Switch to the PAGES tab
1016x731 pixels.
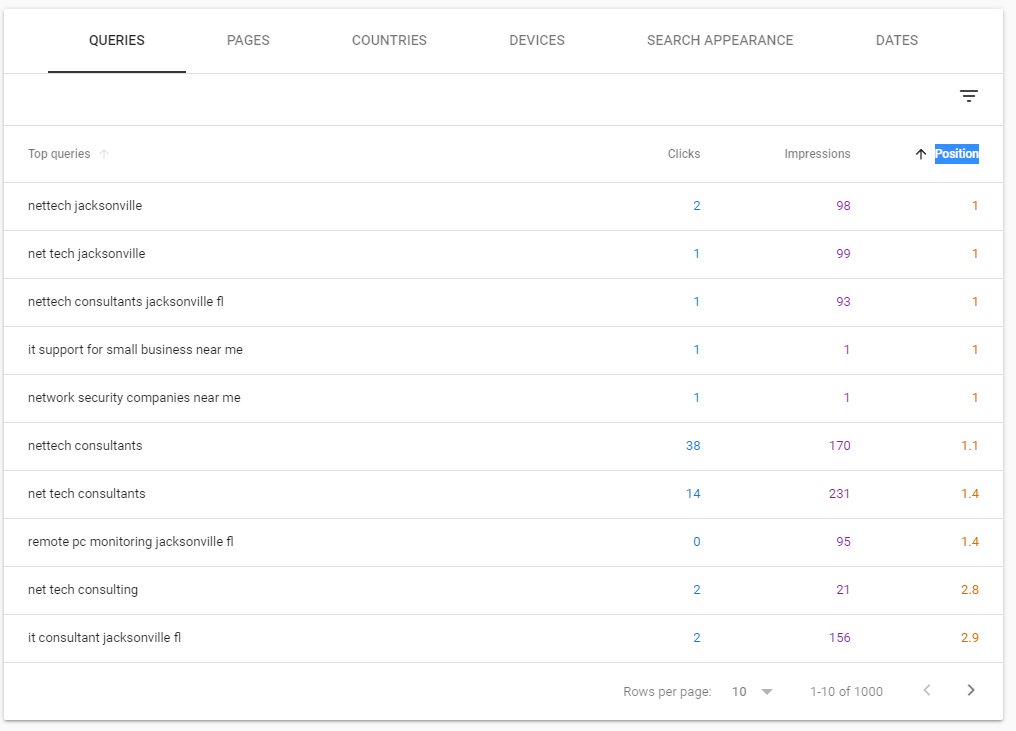click(x=248, y=40)
